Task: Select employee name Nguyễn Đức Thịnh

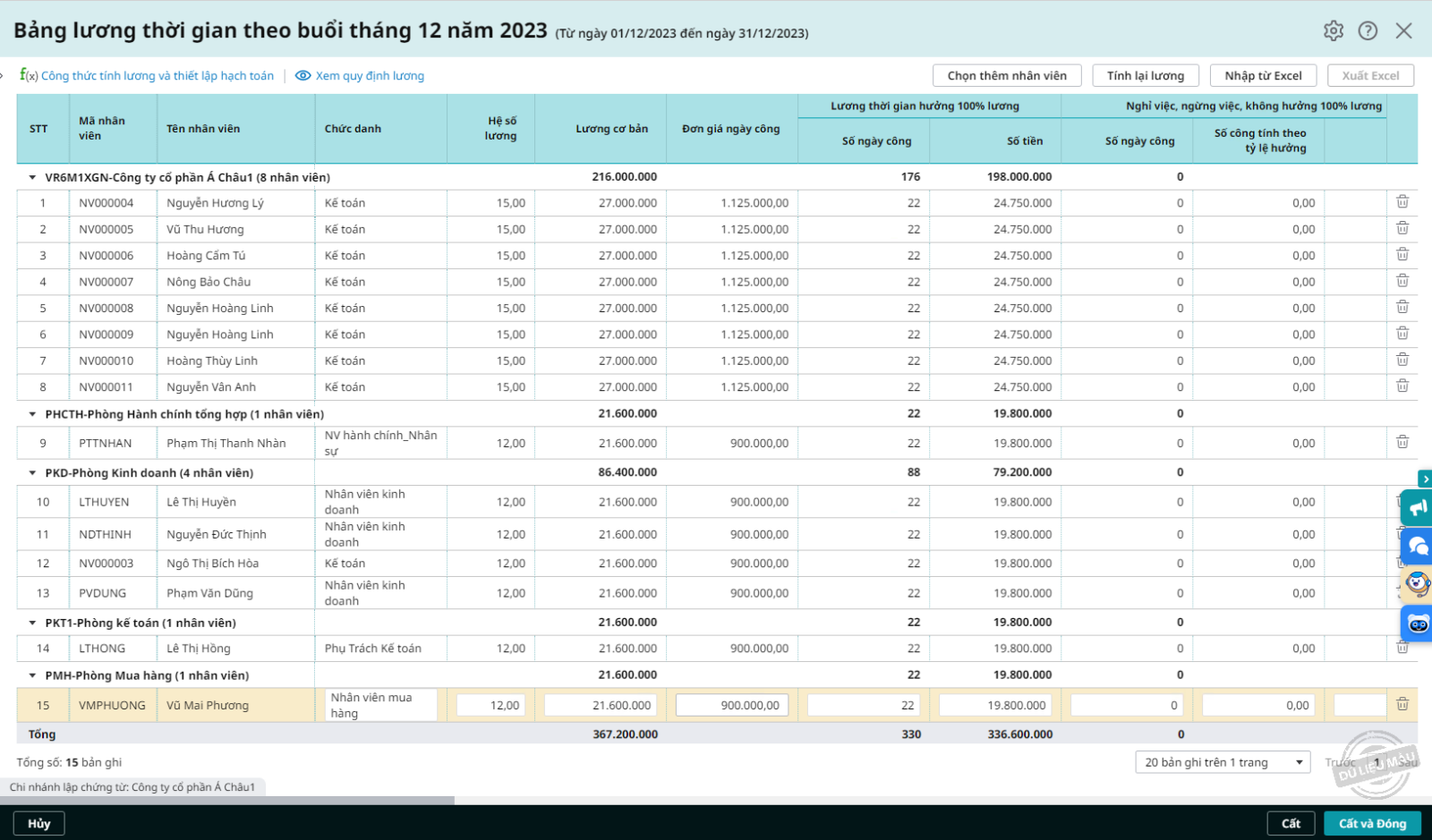Action: click(217, 534)
